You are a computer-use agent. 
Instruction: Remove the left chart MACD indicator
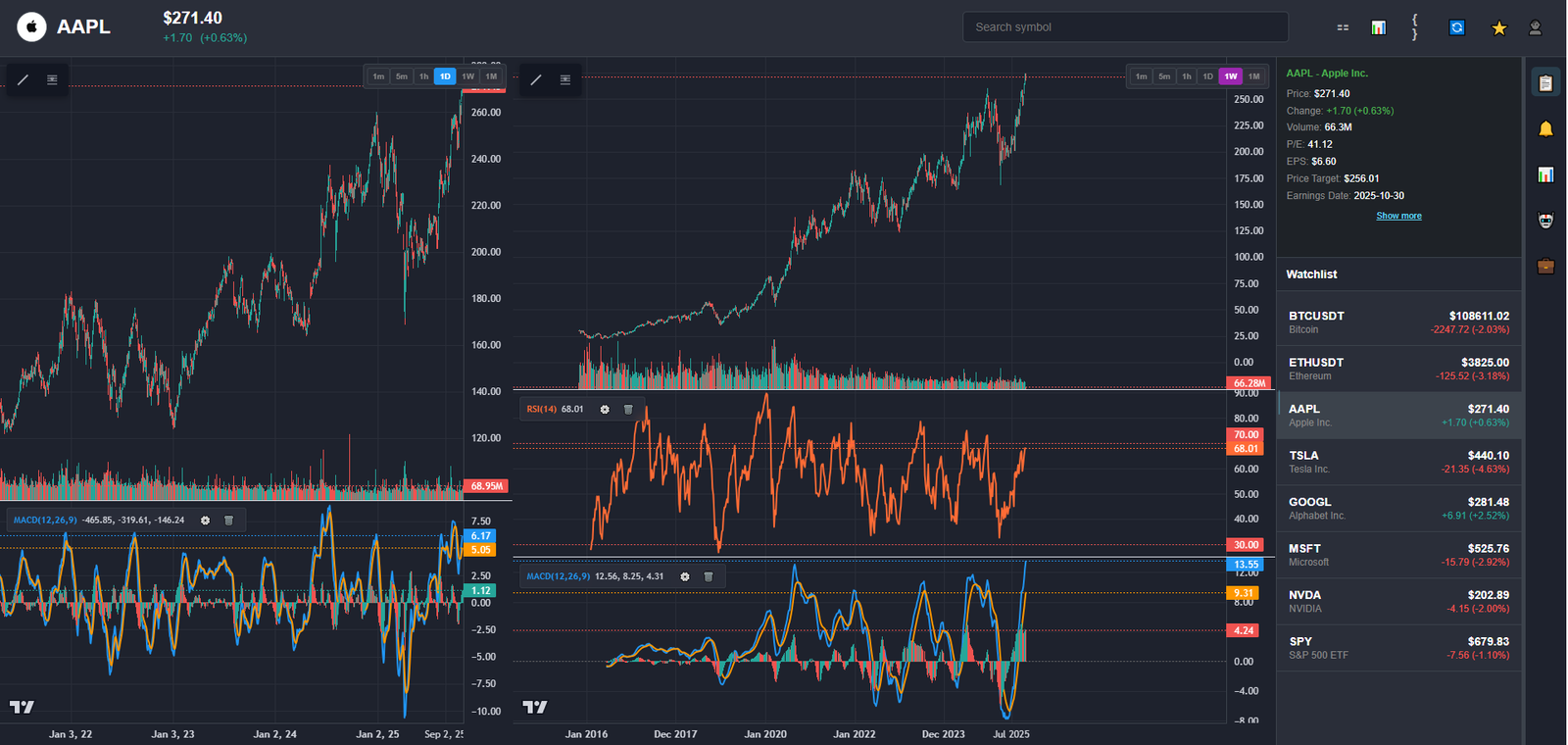point(228,521)
